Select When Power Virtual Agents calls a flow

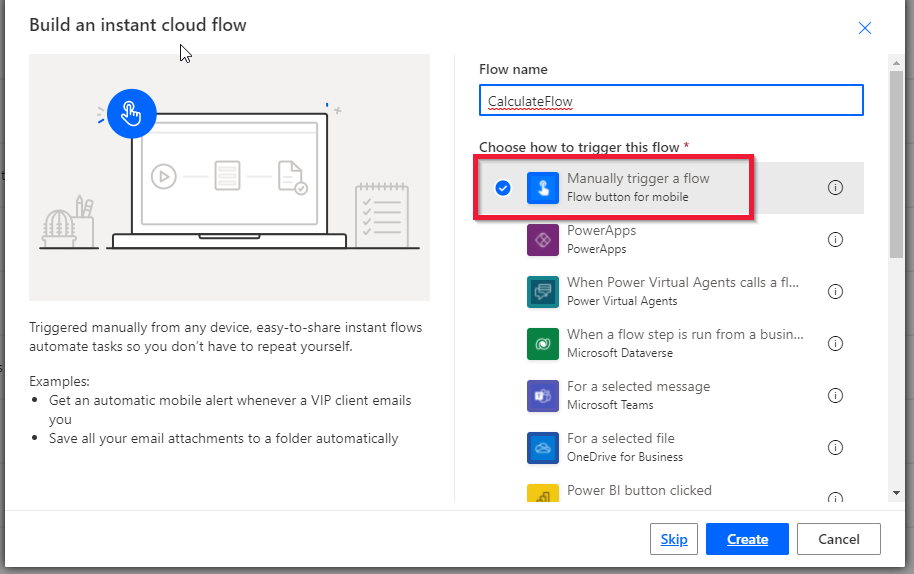(671, 291)
